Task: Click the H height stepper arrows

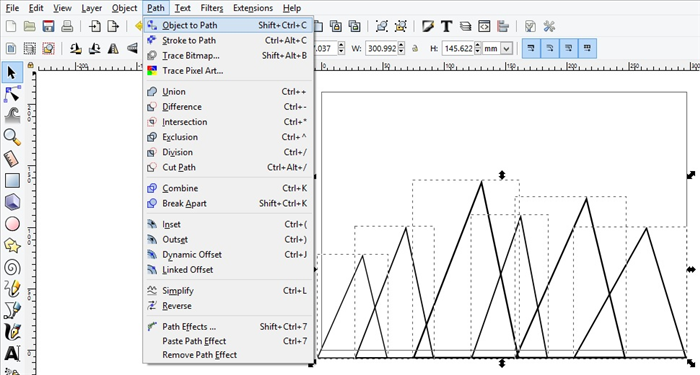Action: (478, 48)
